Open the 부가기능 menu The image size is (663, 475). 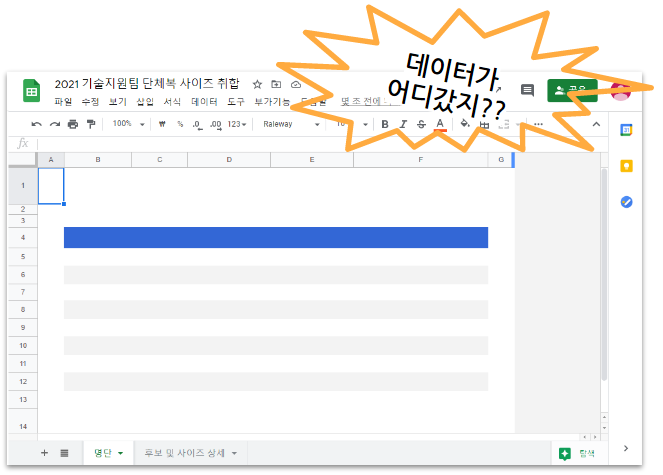click(x=272, y=102)
